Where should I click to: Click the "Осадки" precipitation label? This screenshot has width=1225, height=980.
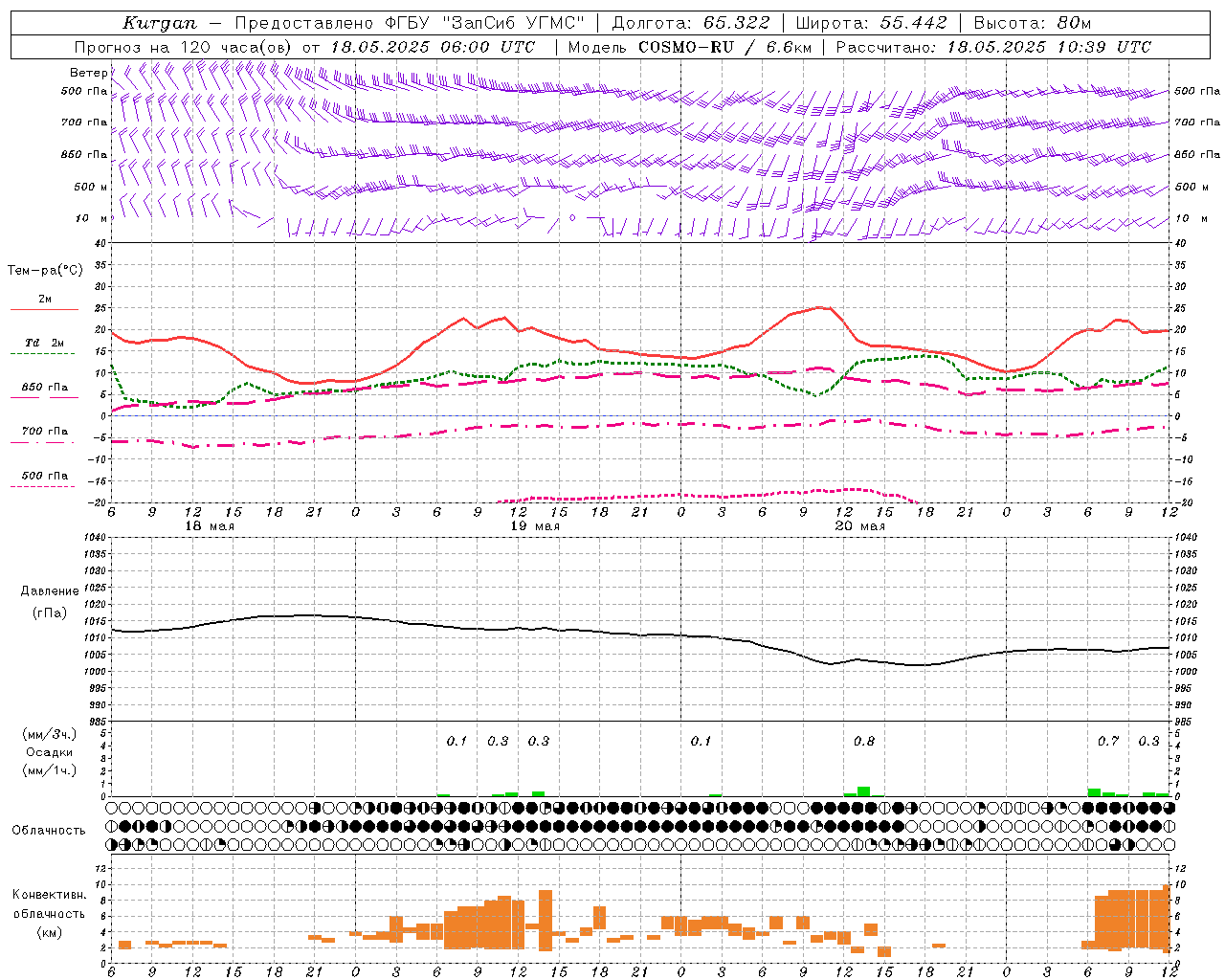click(49, 752)
